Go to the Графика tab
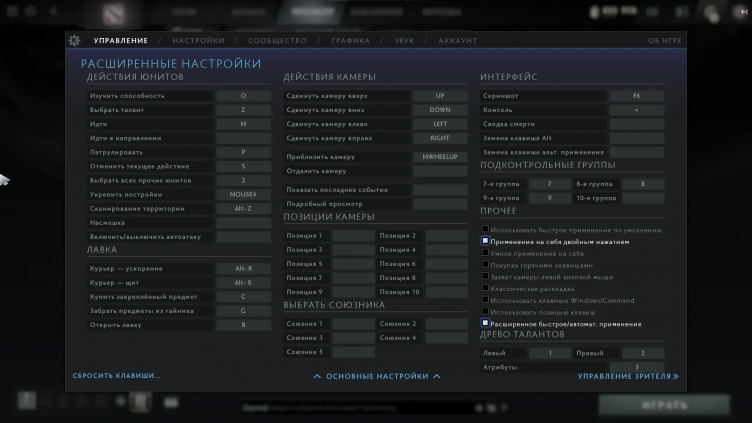752x423 pixels. pyautogui.click(x=351, y=41)
